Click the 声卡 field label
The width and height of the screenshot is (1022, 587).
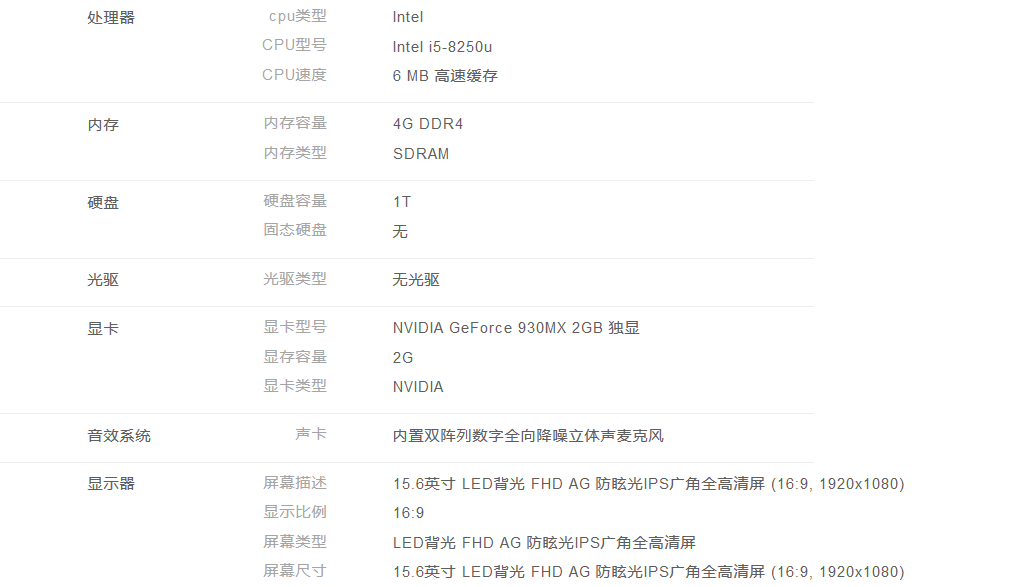311,435
